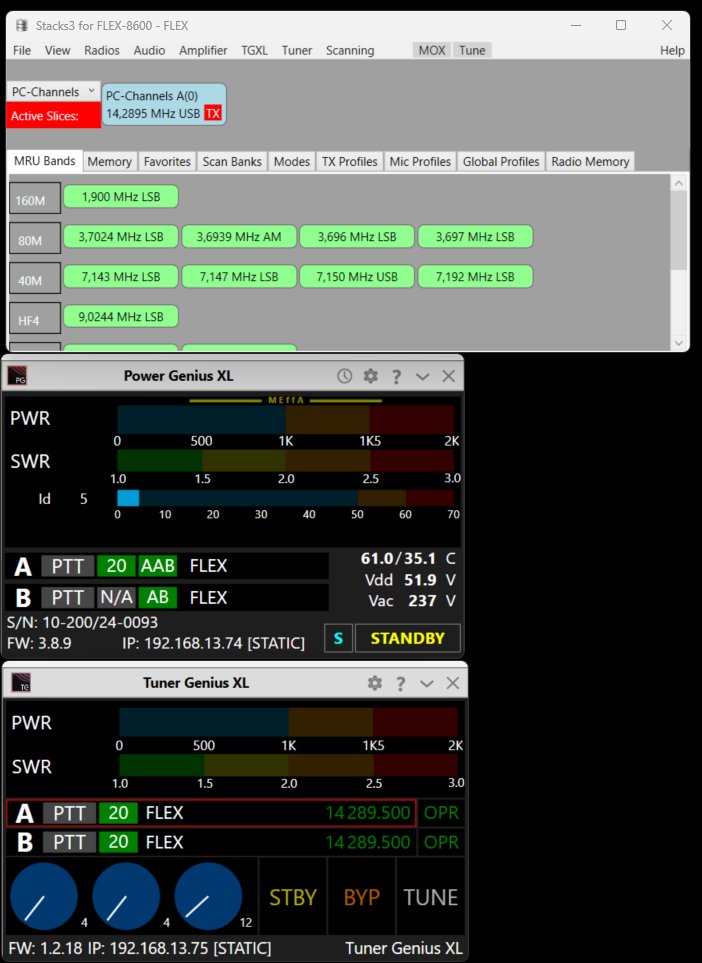
Task: Open the Radios menu
Action: [x=102, y=50]
